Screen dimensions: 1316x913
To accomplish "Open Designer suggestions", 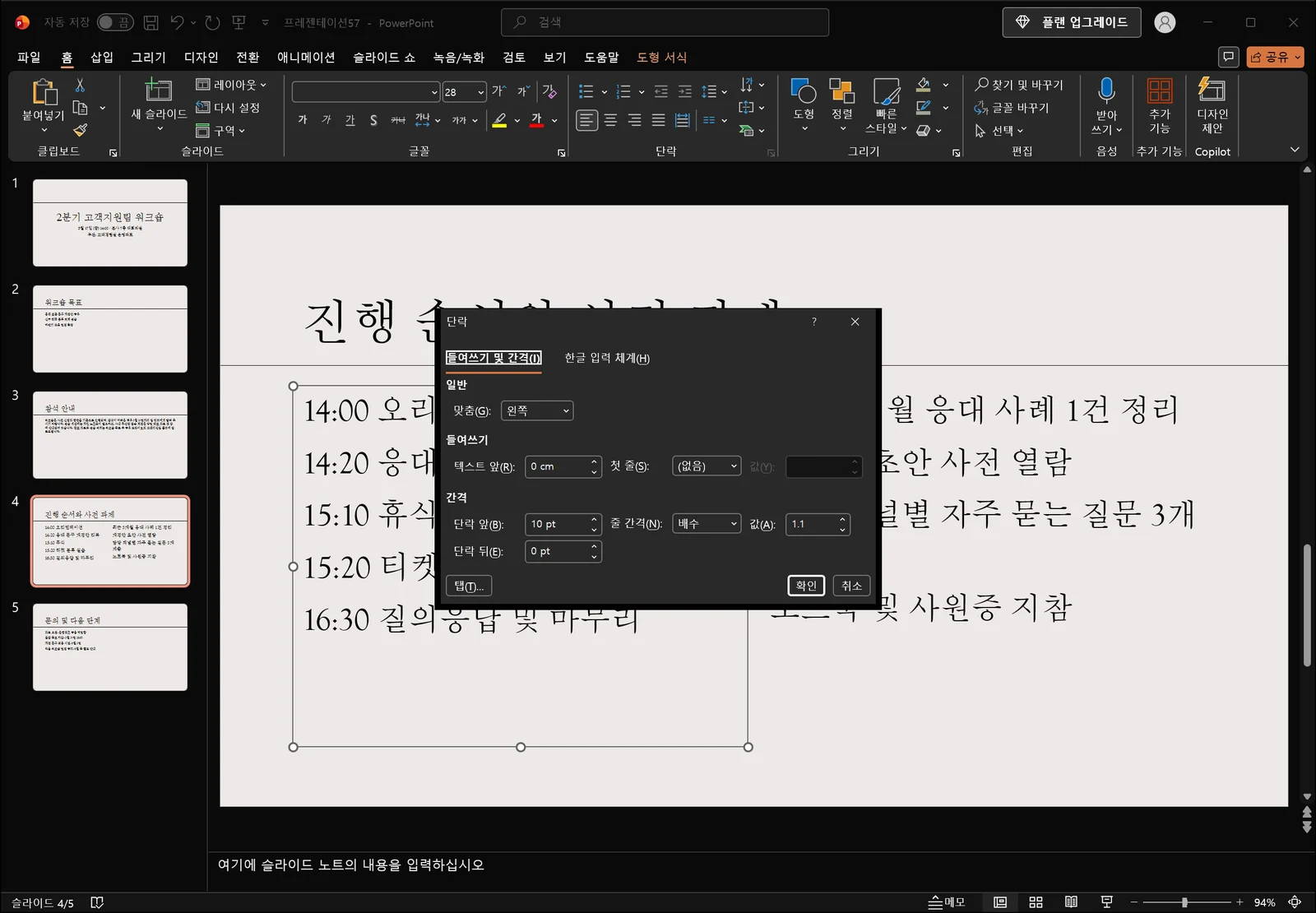I will (x=1212, y=105).
